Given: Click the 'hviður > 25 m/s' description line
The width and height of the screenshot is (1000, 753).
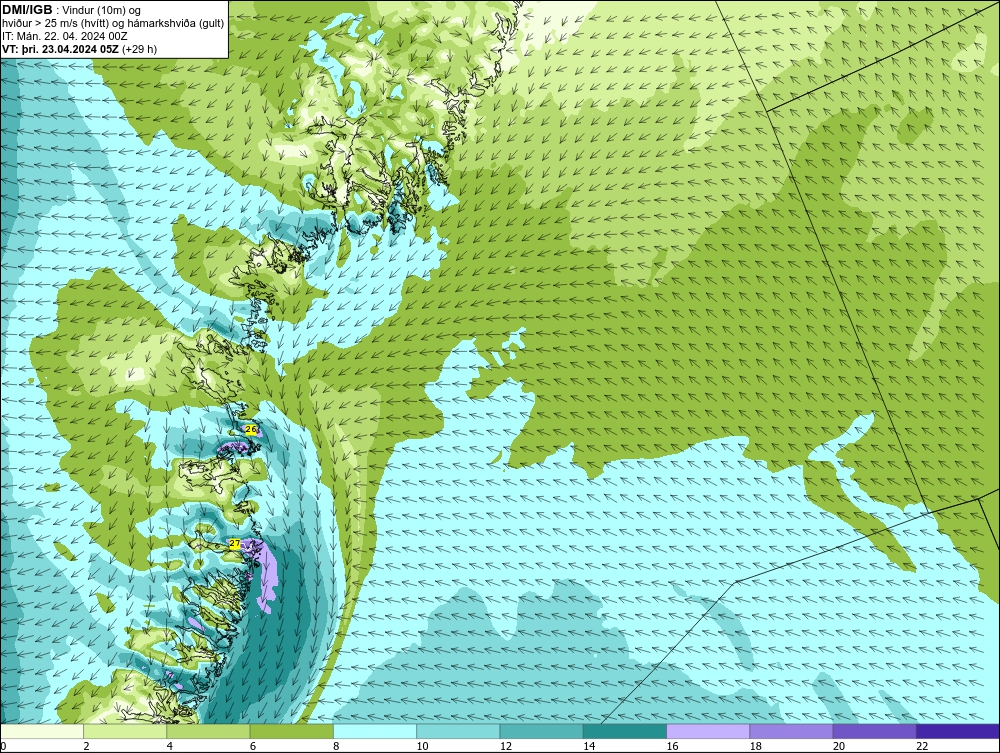Looking at the screenshot, I should (x=113, y=24).
